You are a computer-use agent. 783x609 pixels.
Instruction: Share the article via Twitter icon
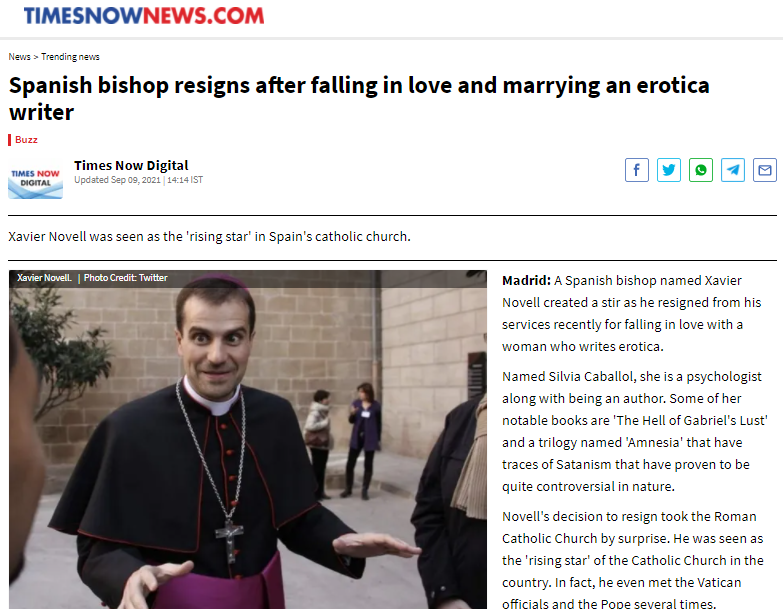point(669,170)
